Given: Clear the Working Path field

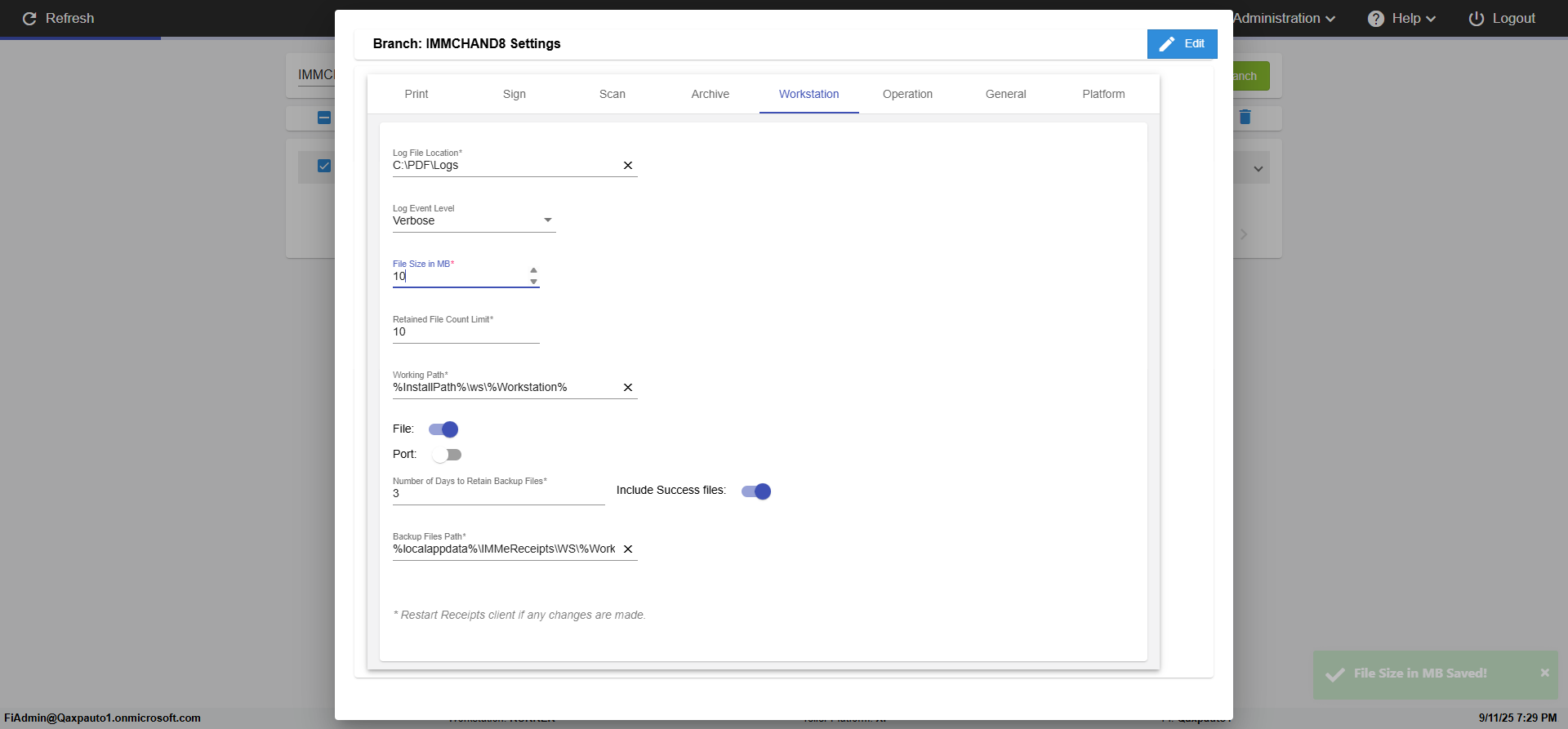Looking at the screenshot, I should coord(628,388).
